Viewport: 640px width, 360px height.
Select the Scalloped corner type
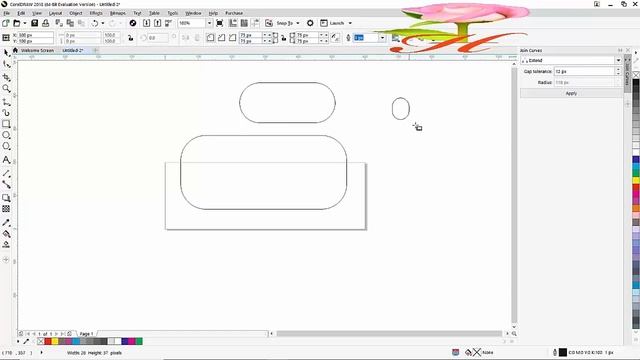[x=221, y=38]
